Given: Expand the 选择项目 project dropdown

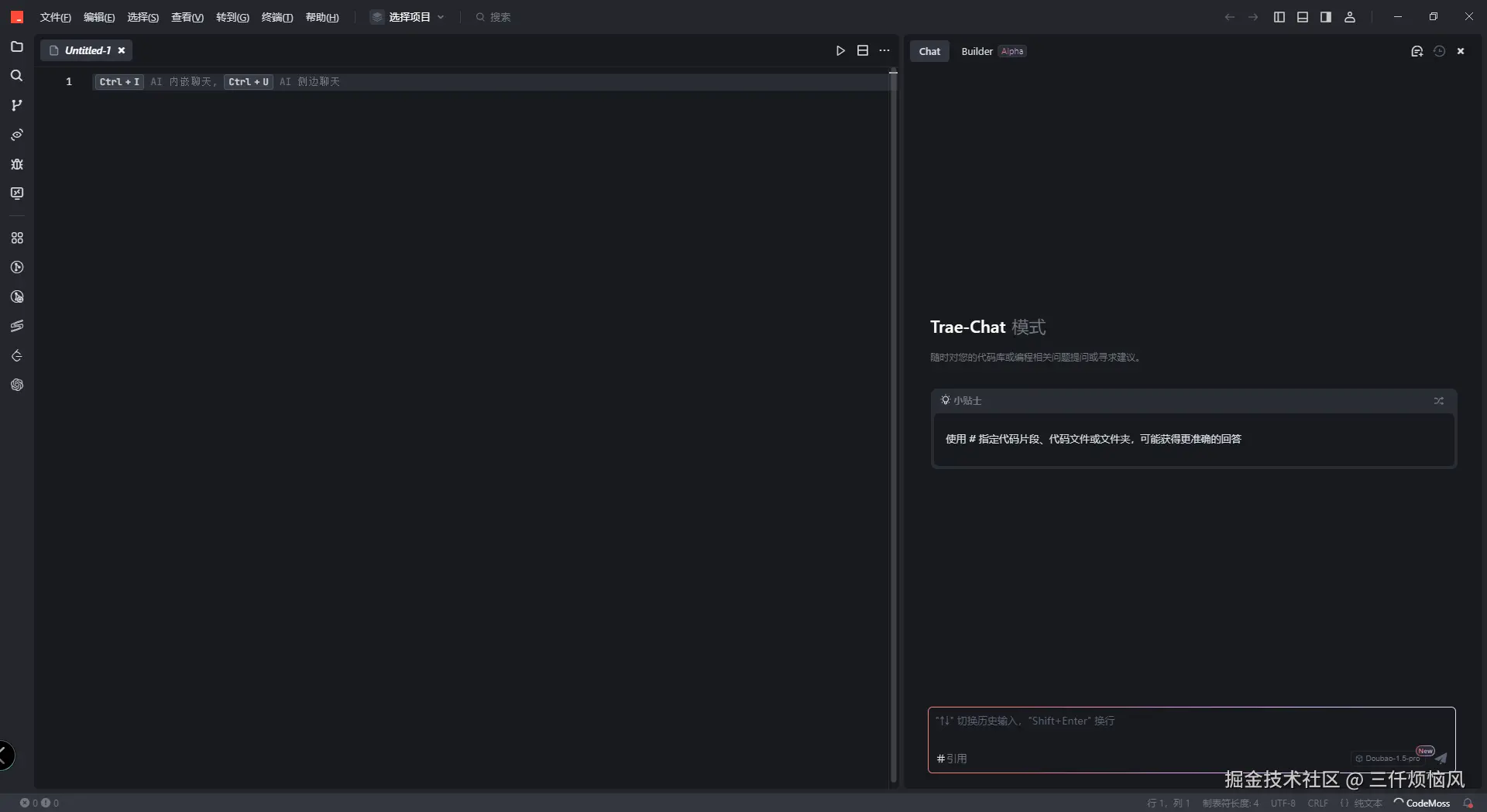Looking at the screenshot, I should coord(408,17).
